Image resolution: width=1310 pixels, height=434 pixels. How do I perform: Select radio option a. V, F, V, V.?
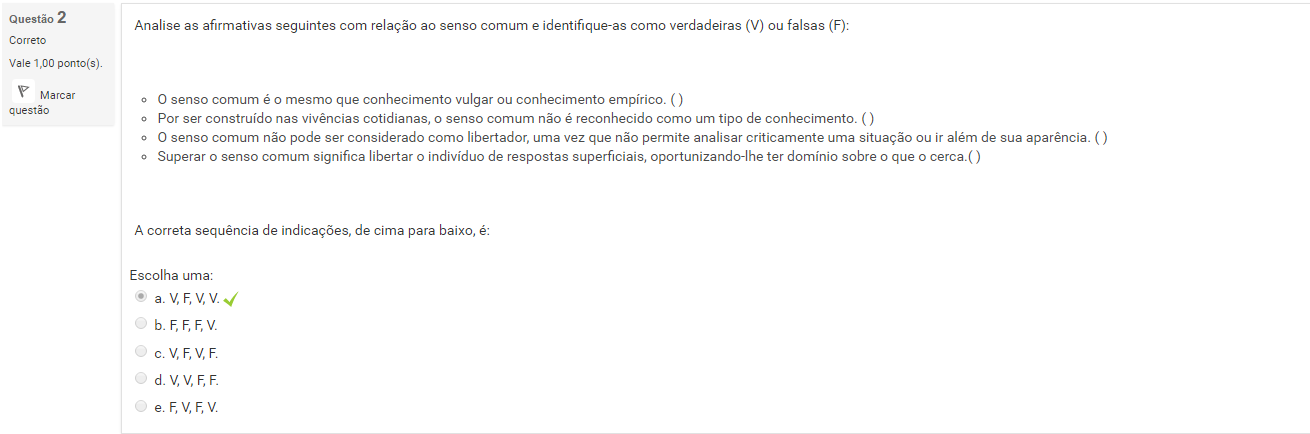coord(141,297)
